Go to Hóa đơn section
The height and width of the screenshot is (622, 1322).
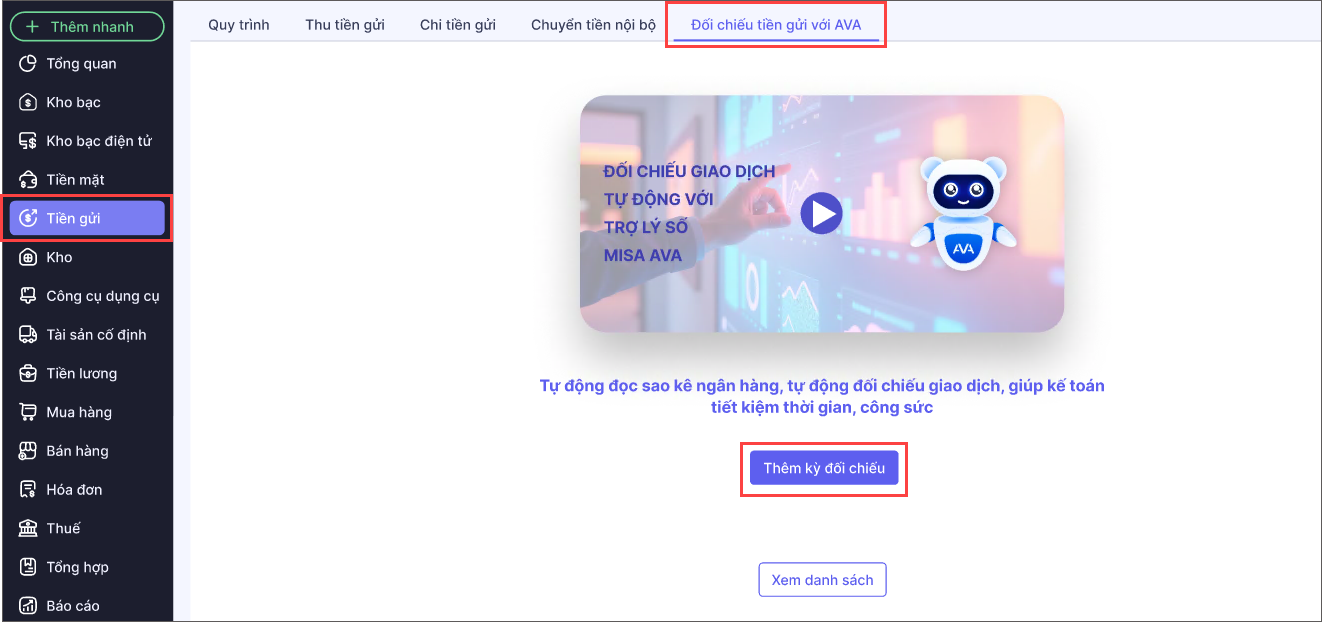(x=87, y=490)
